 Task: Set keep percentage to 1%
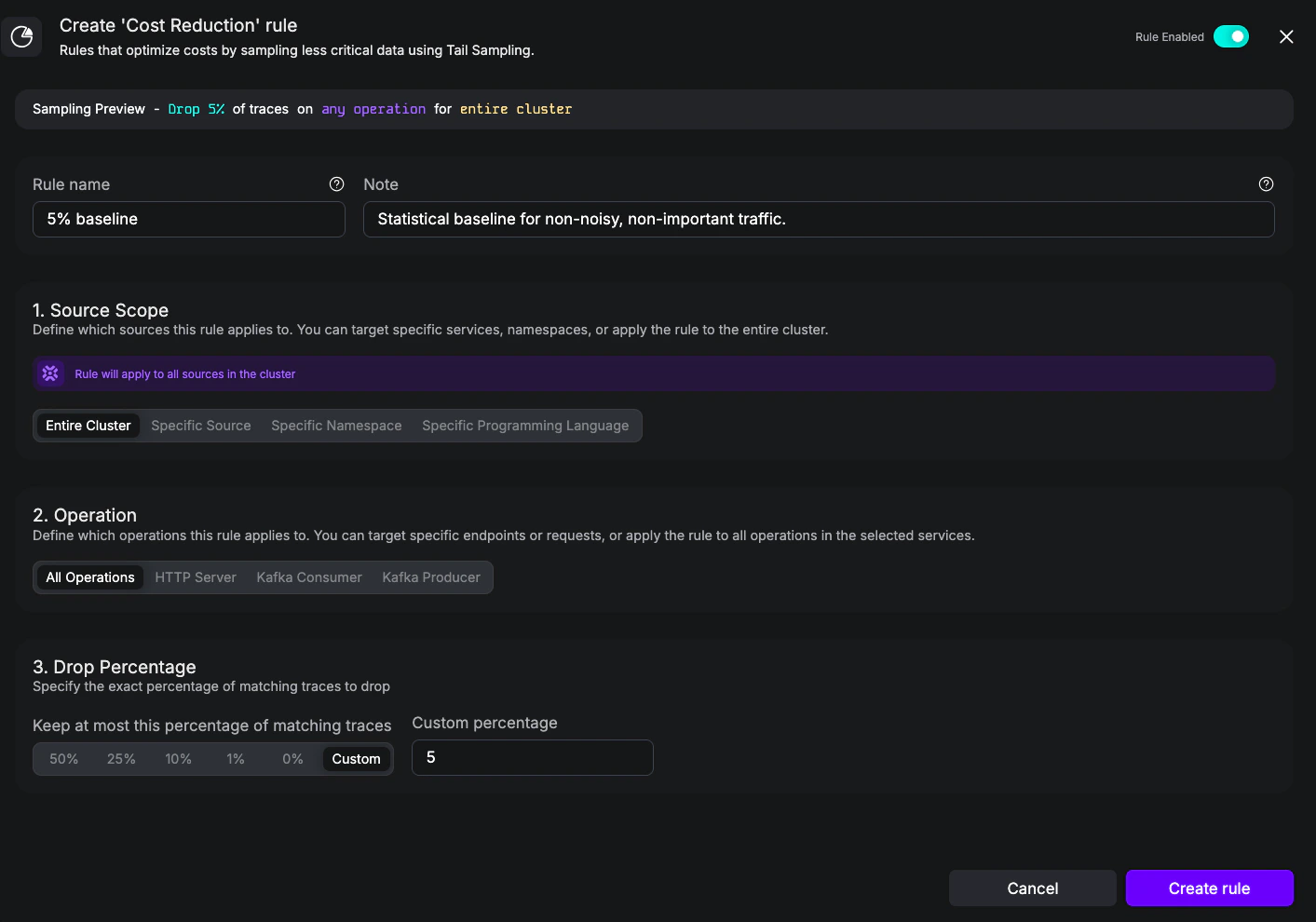[x=236, y=759]
